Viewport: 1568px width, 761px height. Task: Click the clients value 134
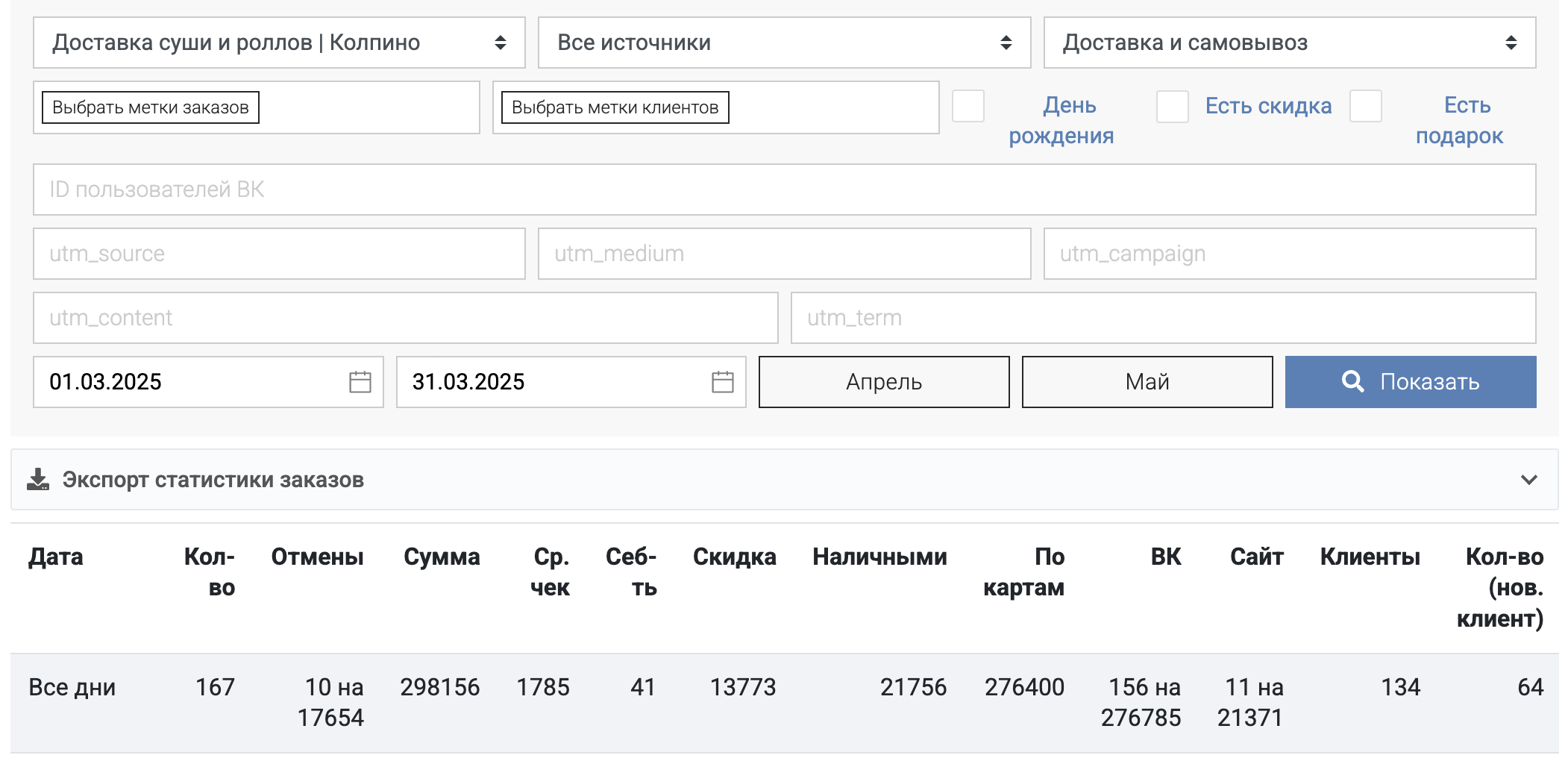(1400, 687)
